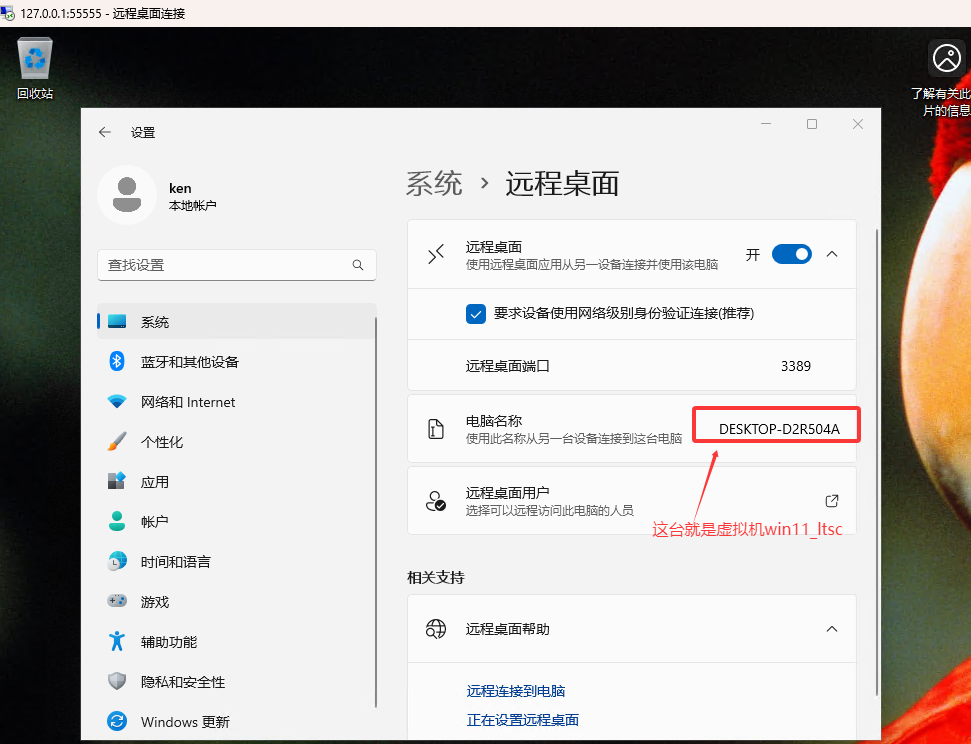Click the Remote Desktop Connection title bar icon
This screenshot has height=744, width=971.
(x=9, y=13)
